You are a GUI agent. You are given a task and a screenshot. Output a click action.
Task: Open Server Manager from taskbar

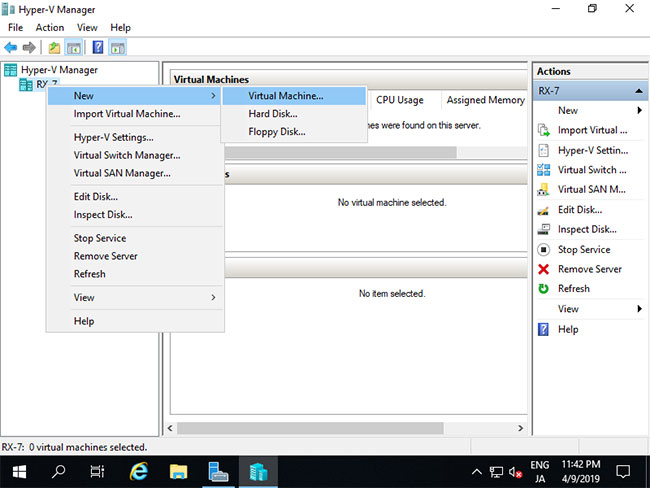click(x=218, y=472)
